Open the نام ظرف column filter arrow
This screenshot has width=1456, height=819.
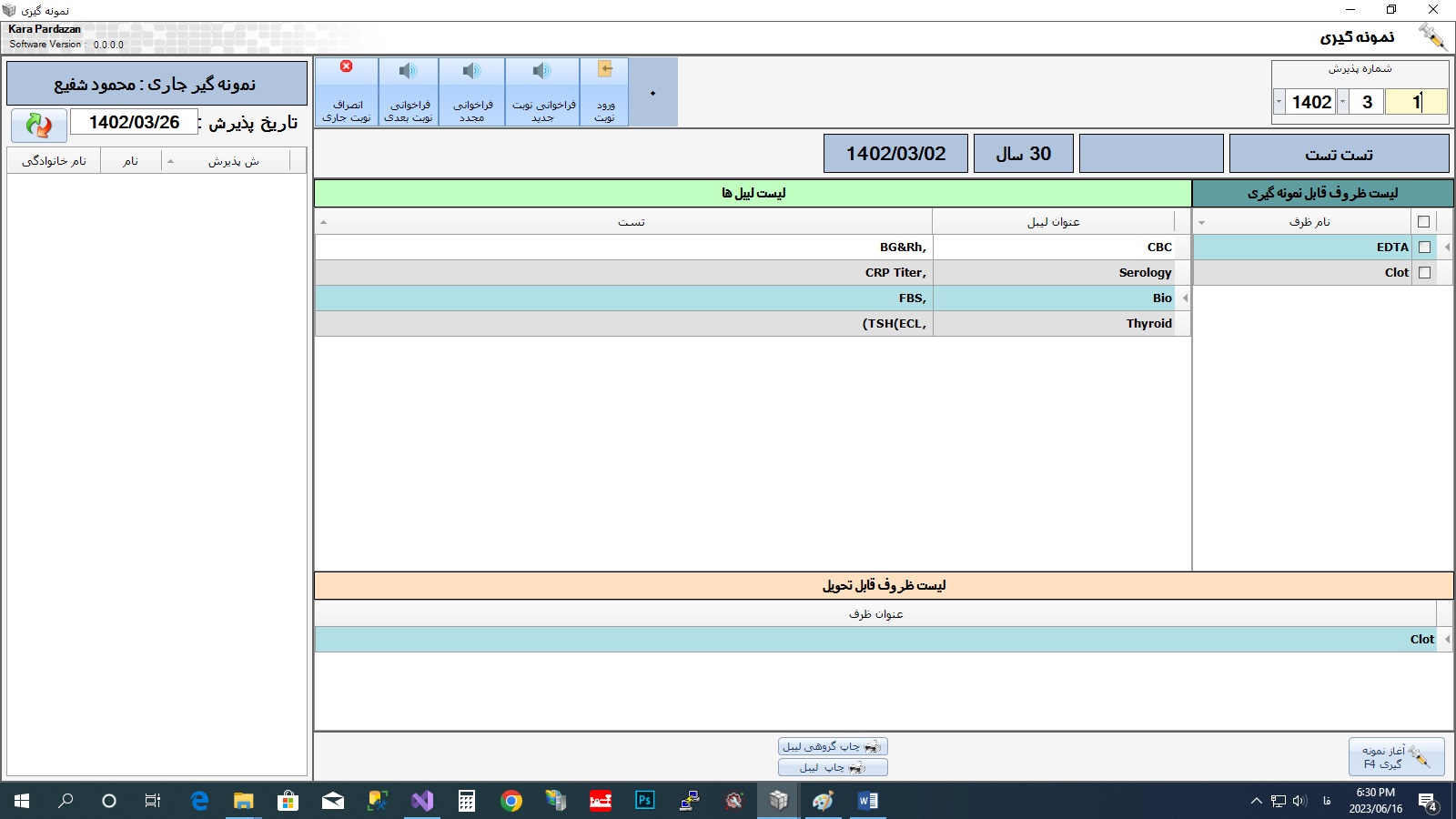point(1201,222)
